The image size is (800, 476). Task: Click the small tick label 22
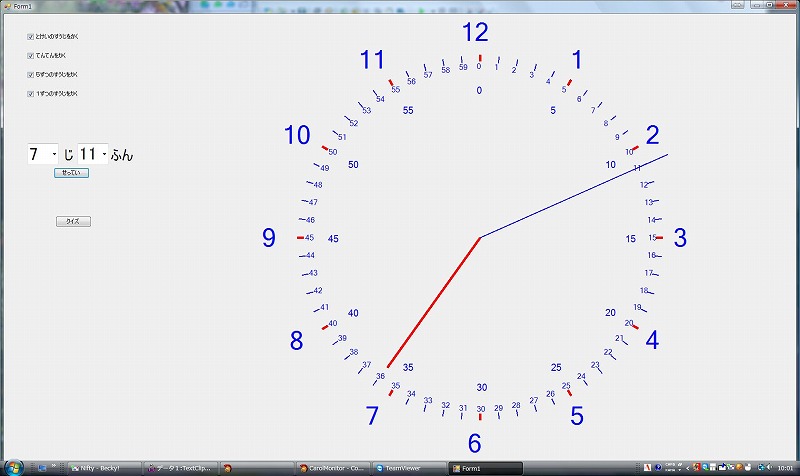[608, 352]
